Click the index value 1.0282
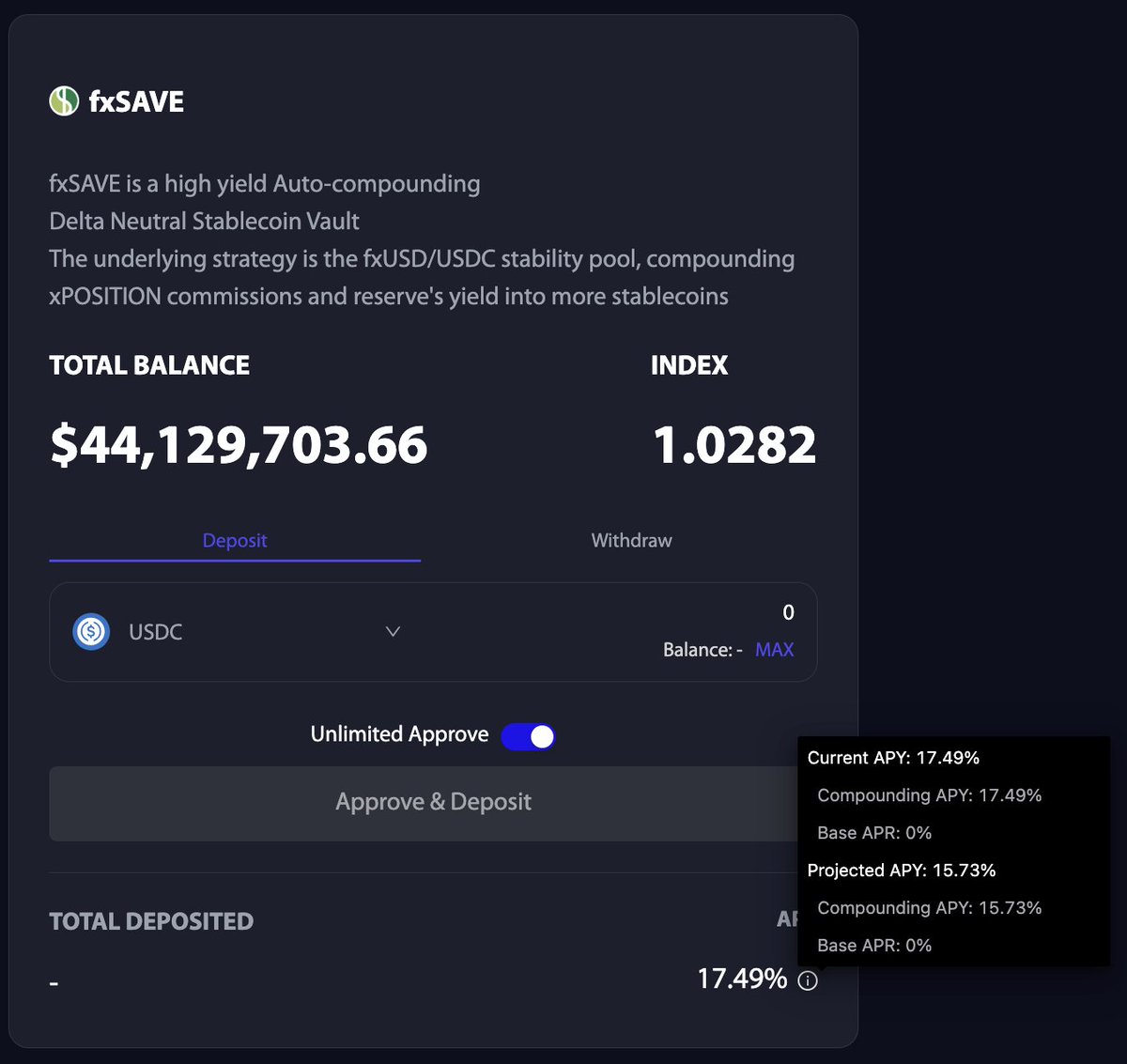 pyautogui.click(x=734, y=444)
